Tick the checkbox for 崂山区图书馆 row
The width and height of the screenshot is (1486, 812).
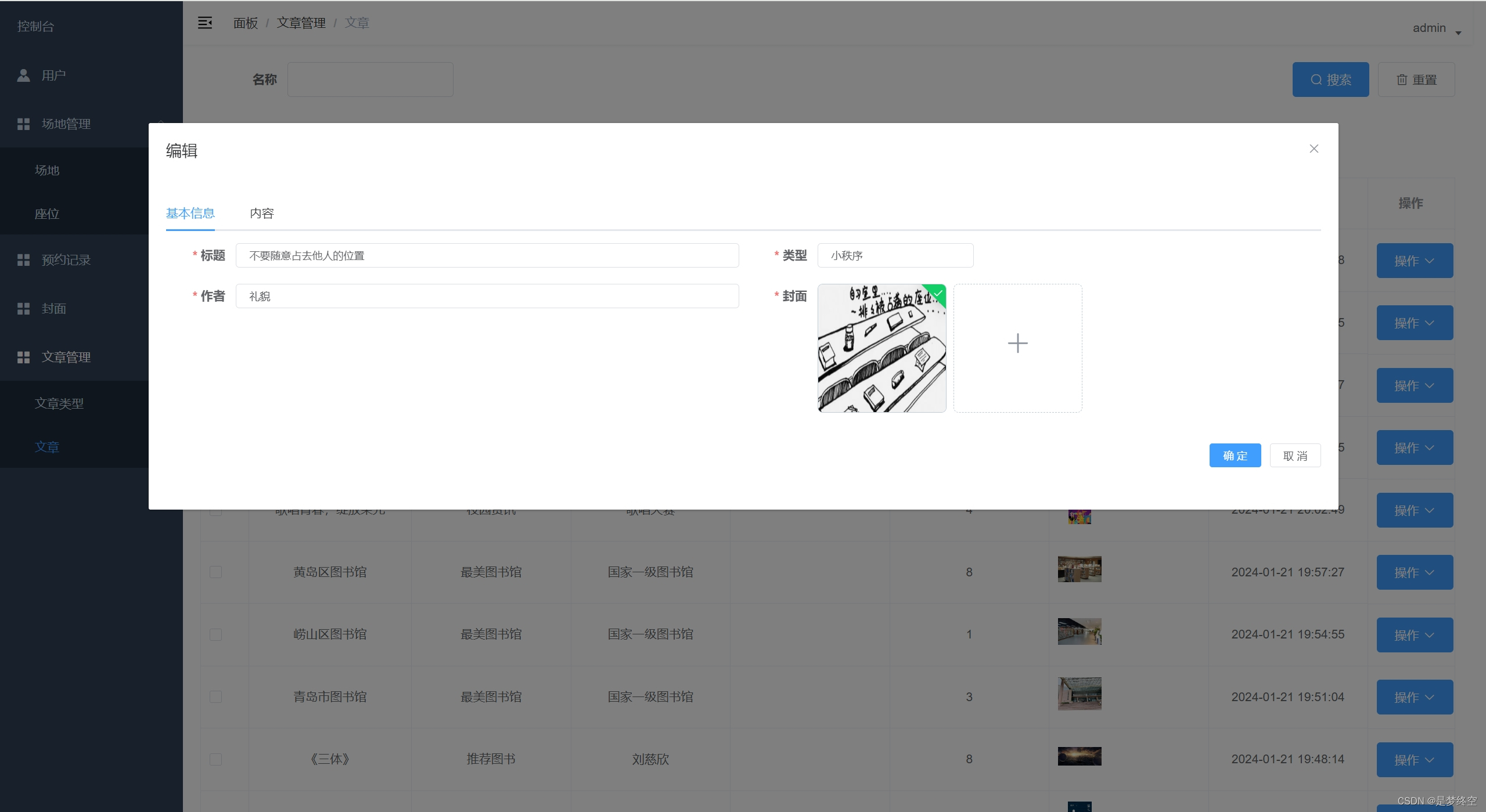215,634
